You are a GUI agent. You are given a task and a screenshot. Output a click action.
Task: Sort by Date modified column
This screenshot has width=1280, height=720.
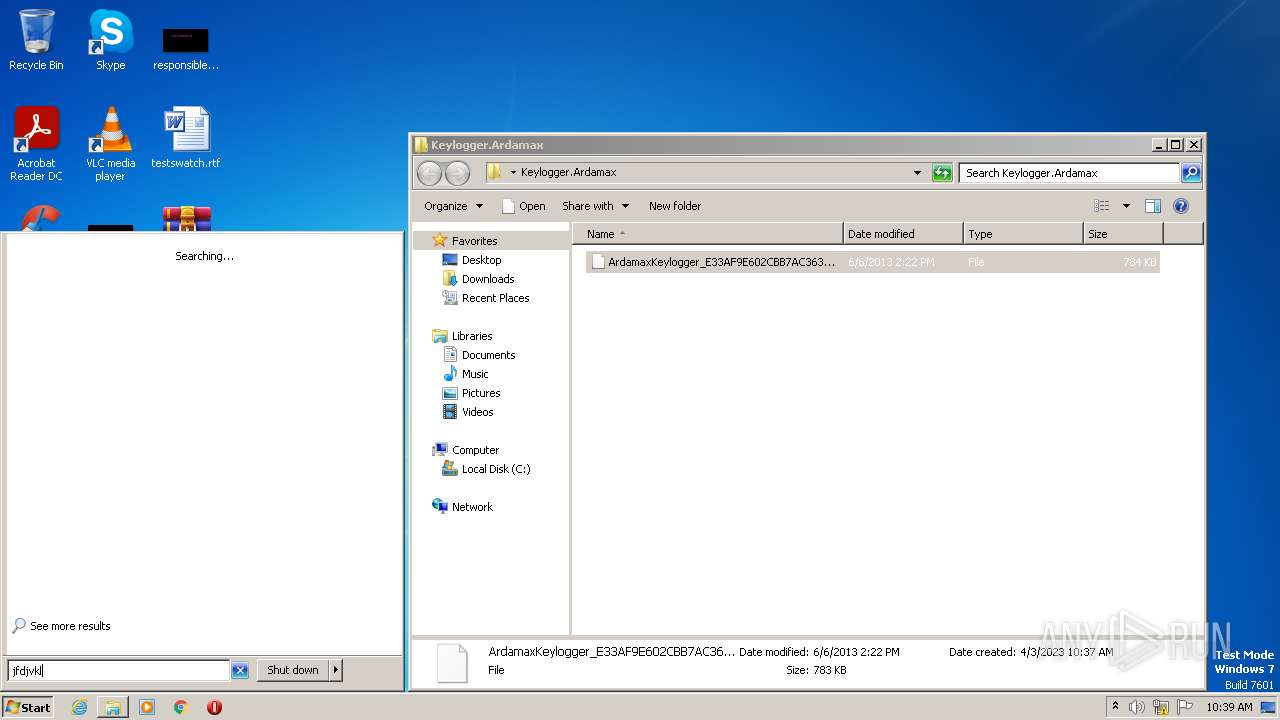pos(903,234)
